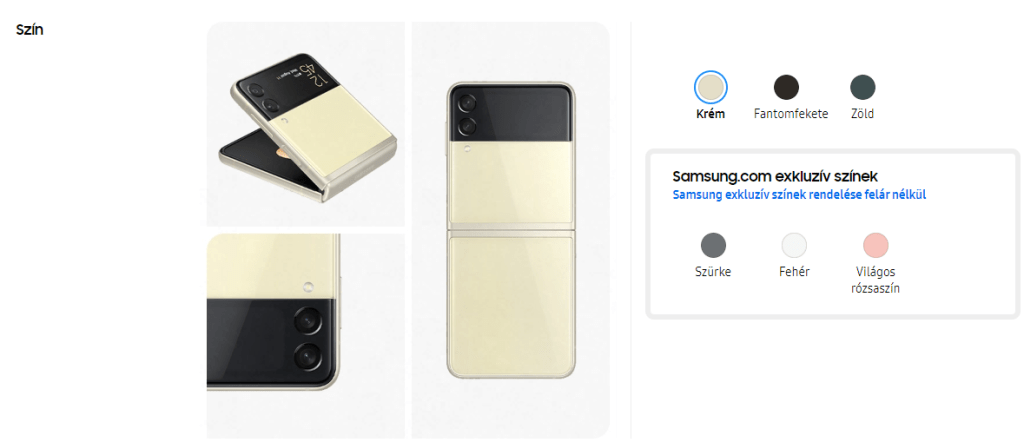Screen dimensions: 1024x442
Task: Select the Krém color swatch
Action: [711, 87]
